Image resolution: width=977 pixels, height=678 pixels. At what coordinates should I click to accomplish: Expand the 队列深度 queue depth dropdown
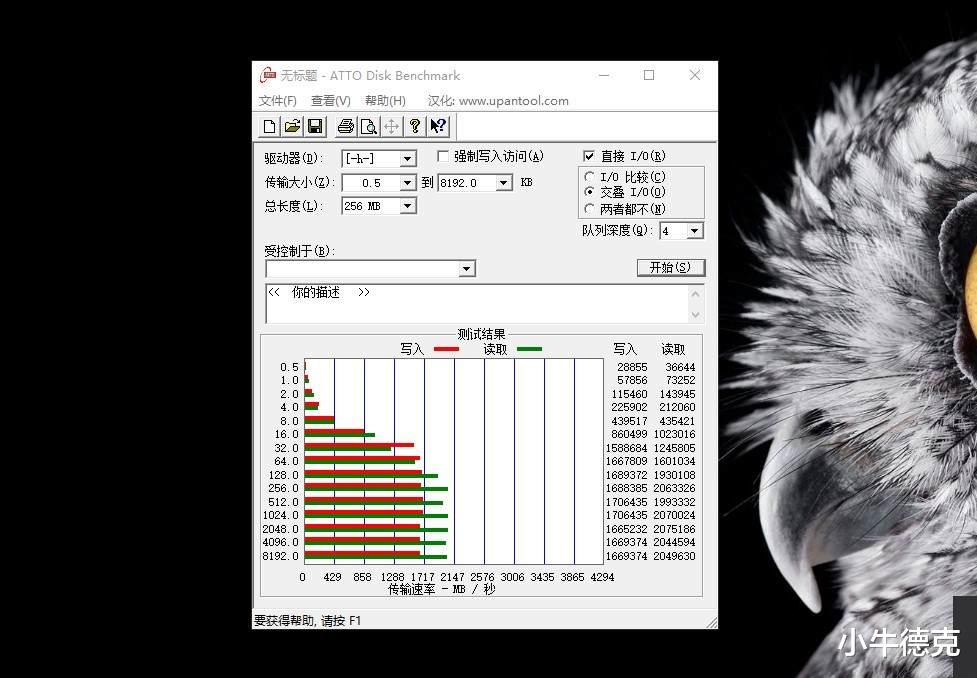click(x=692, y=230)
